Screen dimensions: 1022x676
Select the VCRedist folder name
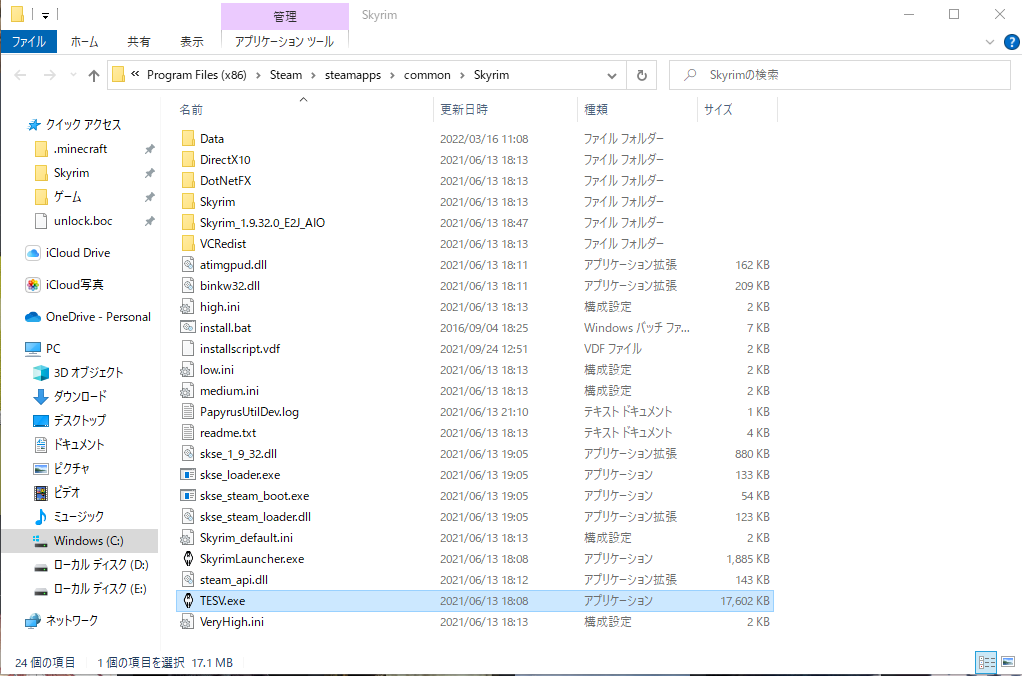[223, 243]
